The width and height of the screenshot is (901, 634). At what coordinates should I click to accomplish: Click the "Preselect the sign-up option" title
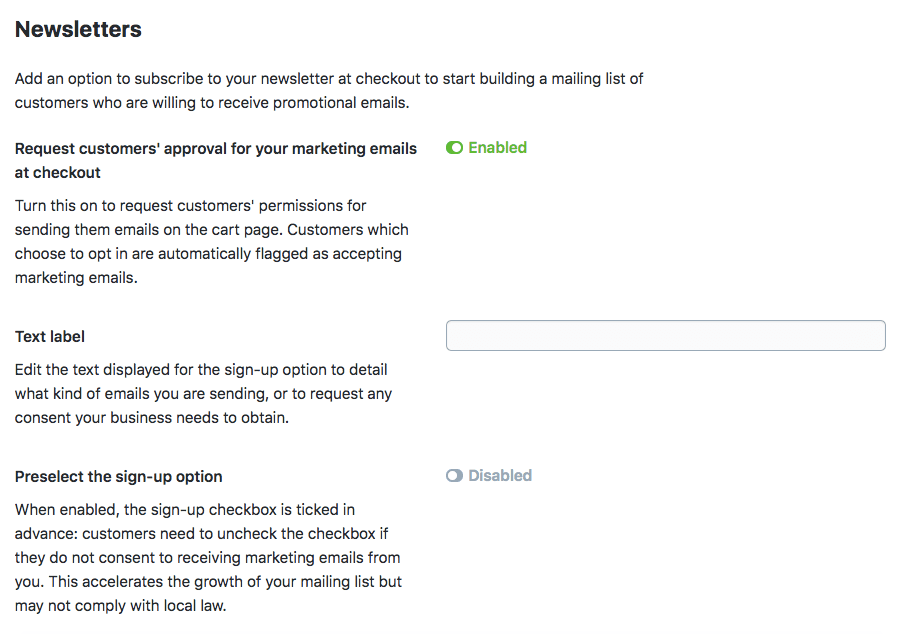[118, 476]
